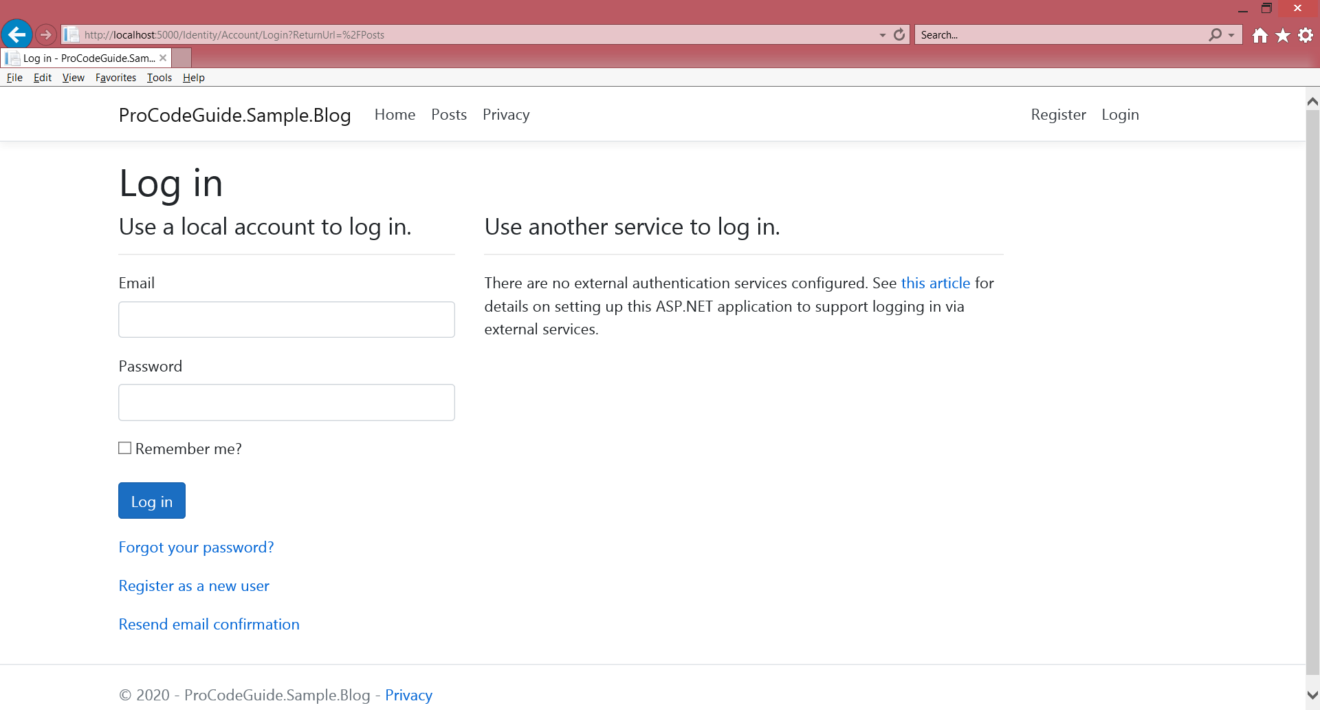Open browser settings via the gear icon

pyautogui.click(x=1304, y=34)
